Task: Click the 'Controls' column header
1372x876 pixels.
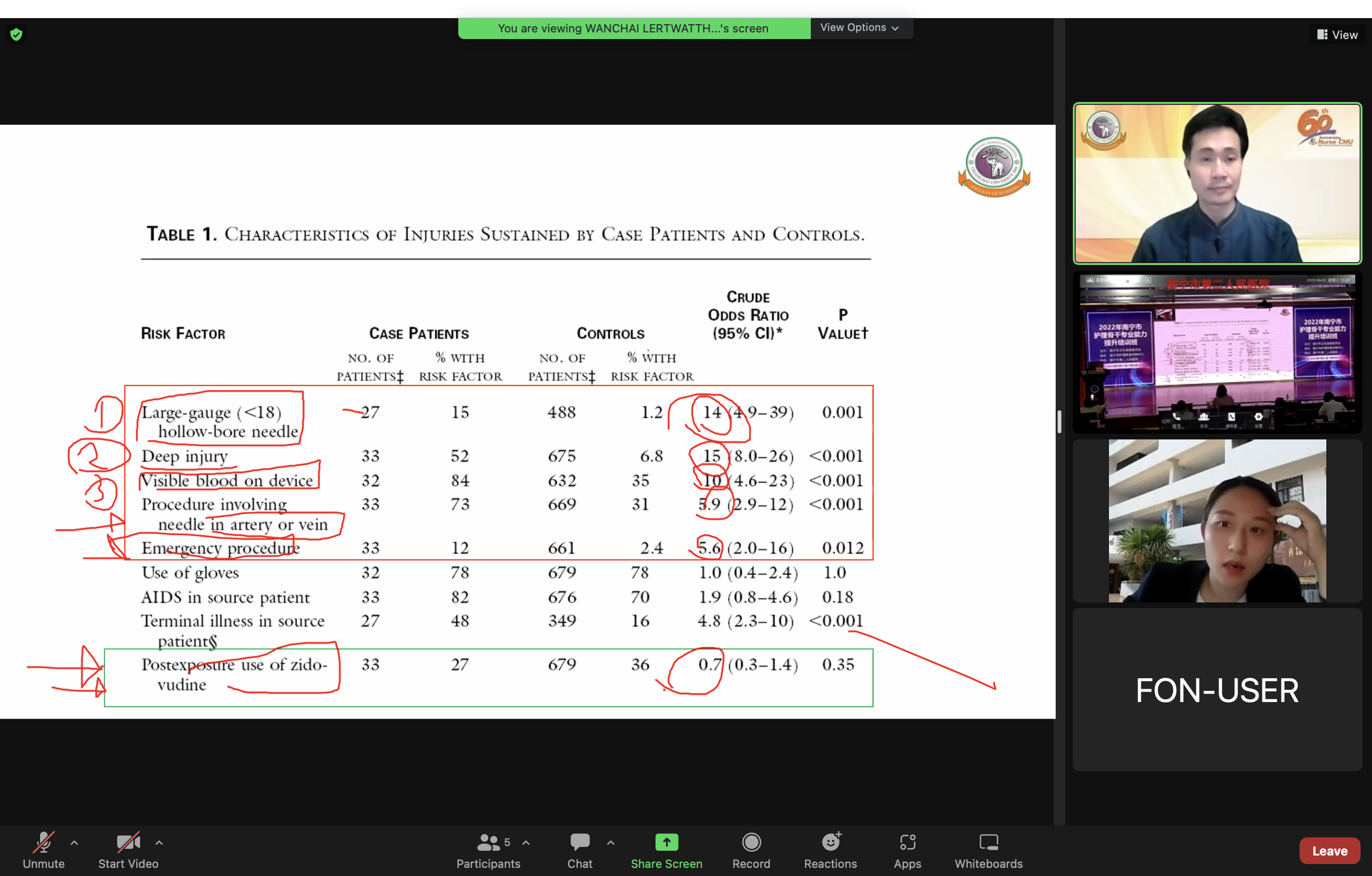Action: pyautogui.click(x=610, y=334)
